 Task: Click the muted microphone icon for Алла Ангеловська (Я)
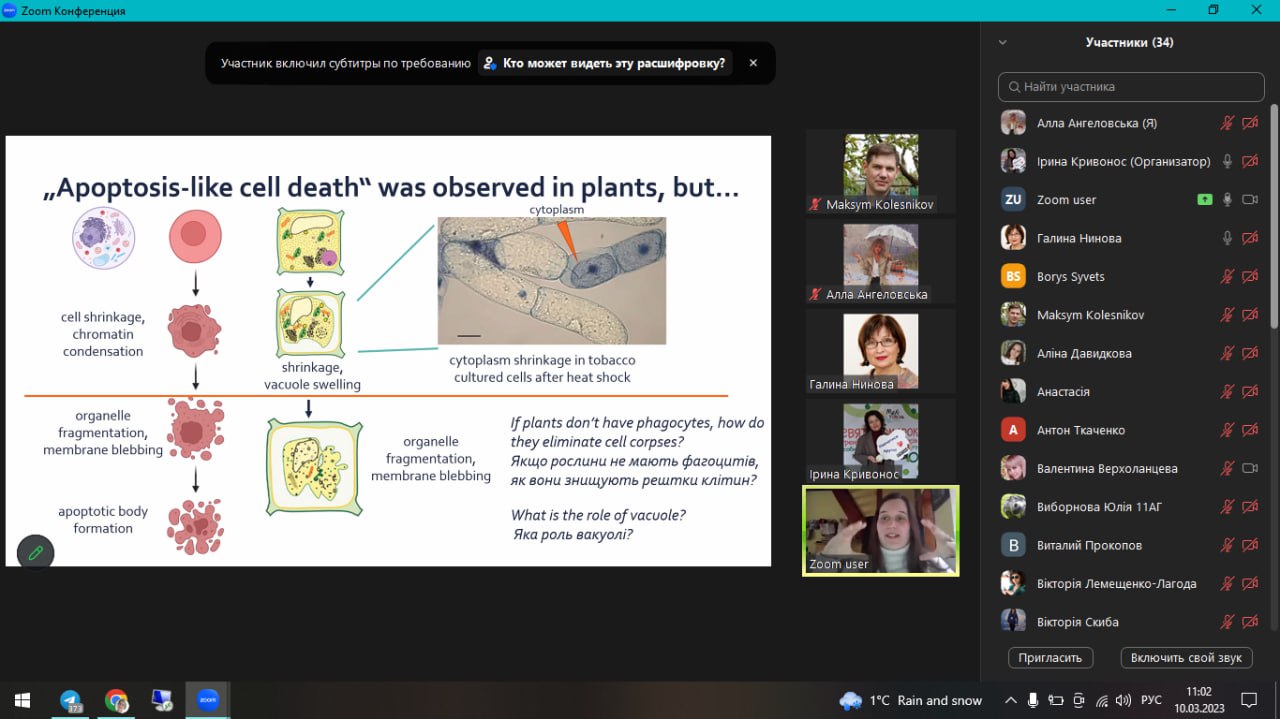1227,123
